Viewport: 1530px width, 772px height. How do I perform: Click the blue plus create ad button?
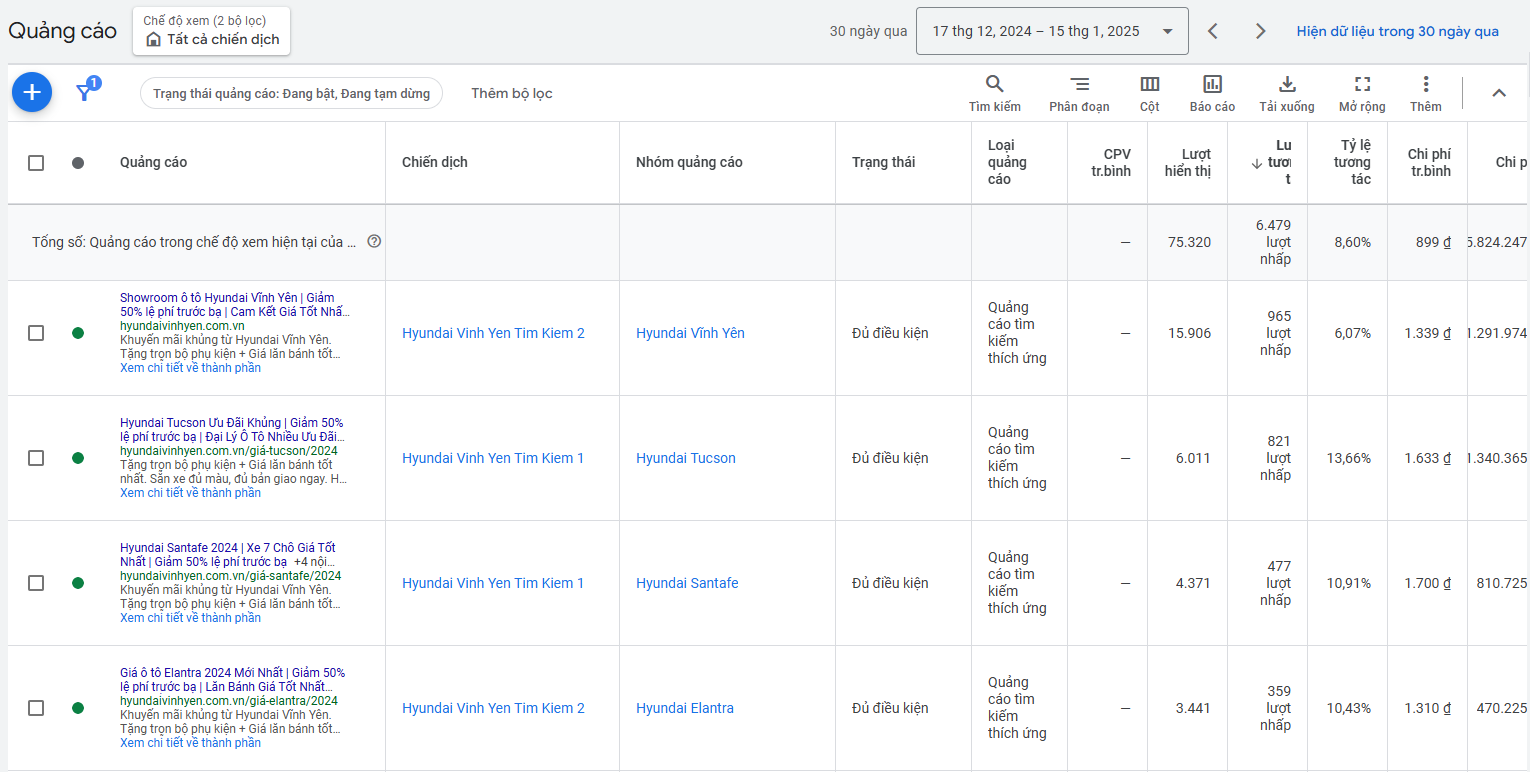[32, 93]
